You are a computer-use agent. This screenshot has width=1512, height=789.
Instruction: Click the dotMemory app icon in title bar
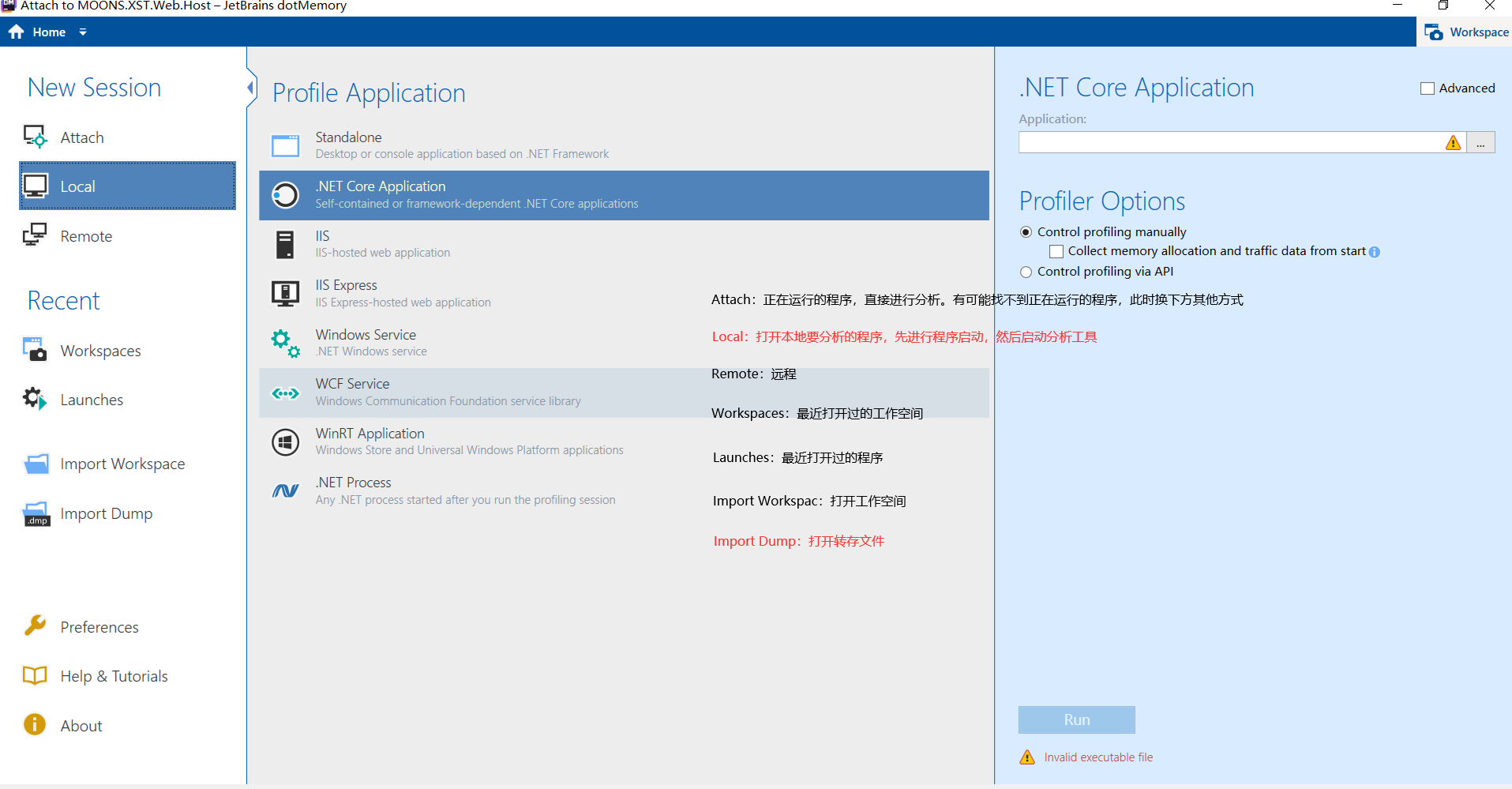[9, 6]
